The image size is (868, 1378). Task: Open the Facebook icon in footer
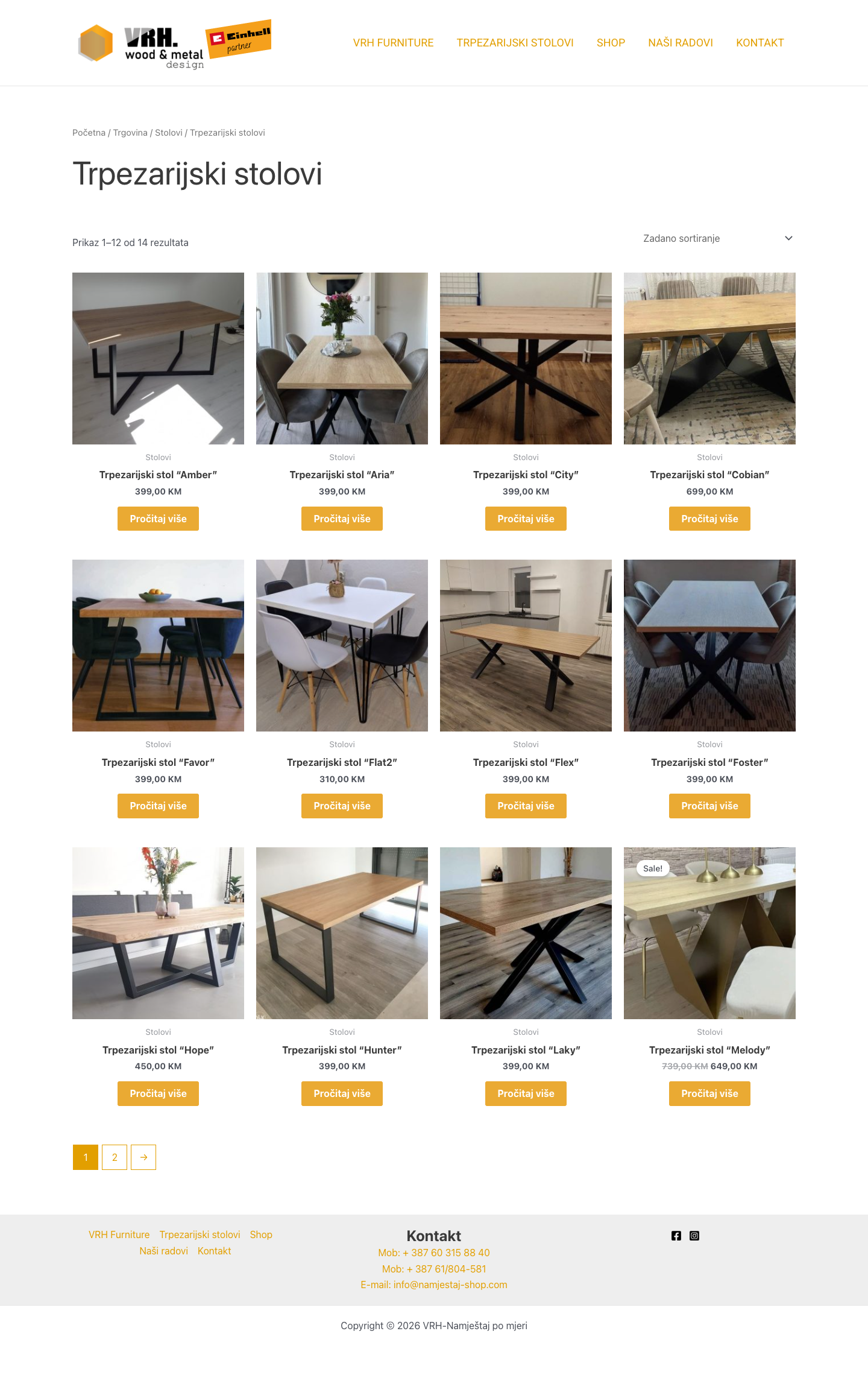tap(676, 1236)
